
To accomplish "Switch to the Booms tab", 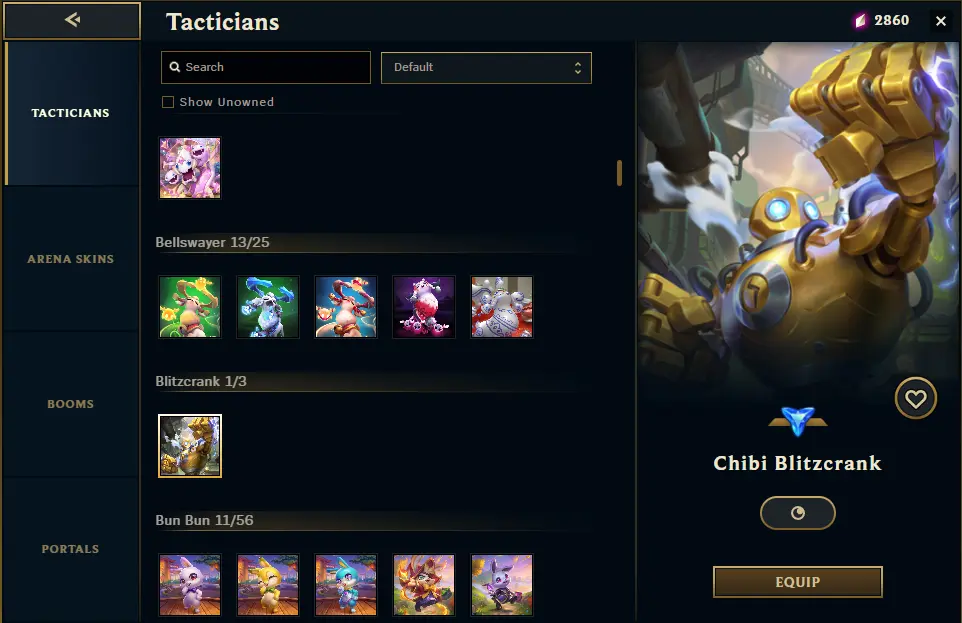I will (x=71, y=404).
